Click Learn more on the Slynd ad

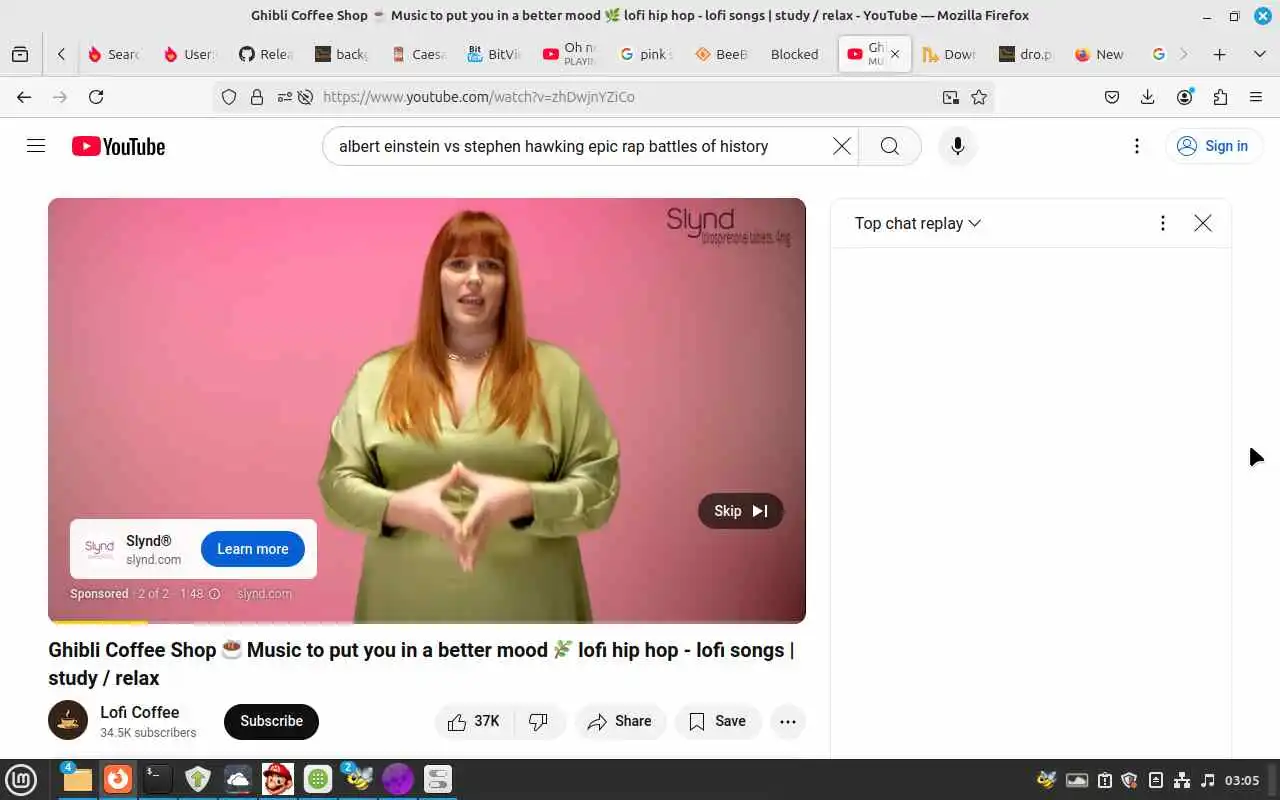tap(253, 549)
